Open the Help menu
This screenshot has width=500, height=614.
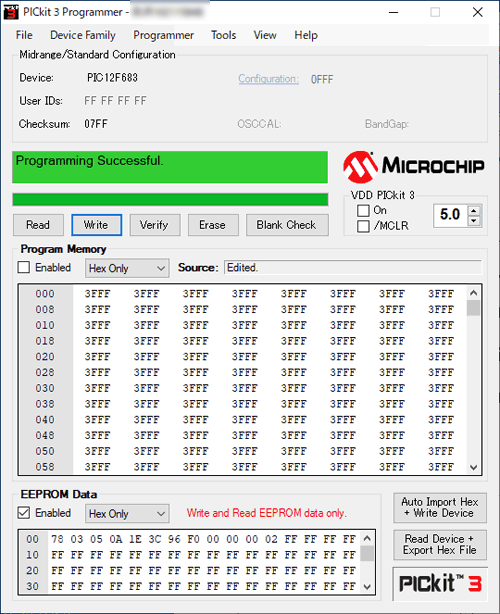click(306, 35)
